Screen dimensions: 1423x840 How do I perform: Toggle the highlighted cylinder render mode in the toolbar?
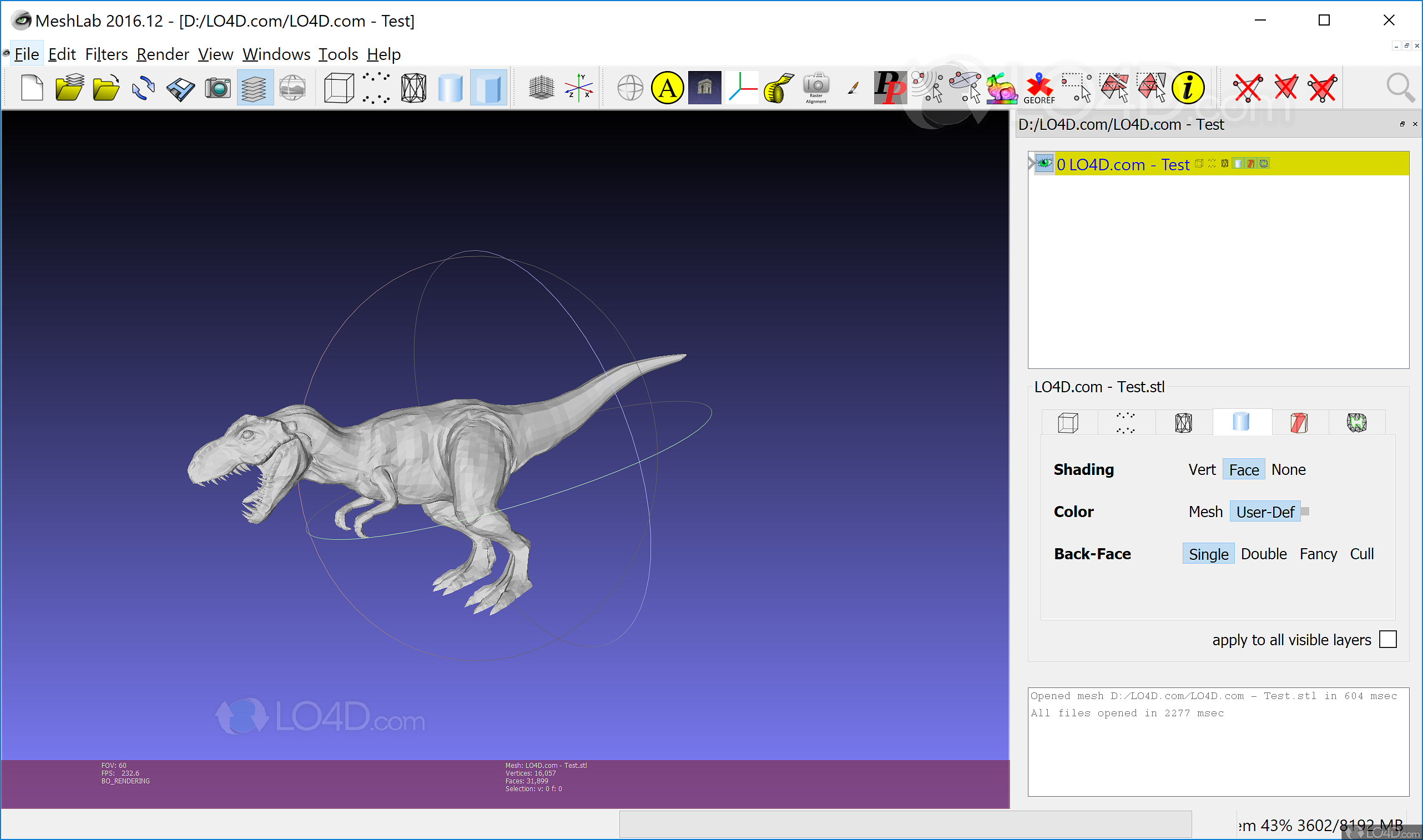(x=488, y=88)
